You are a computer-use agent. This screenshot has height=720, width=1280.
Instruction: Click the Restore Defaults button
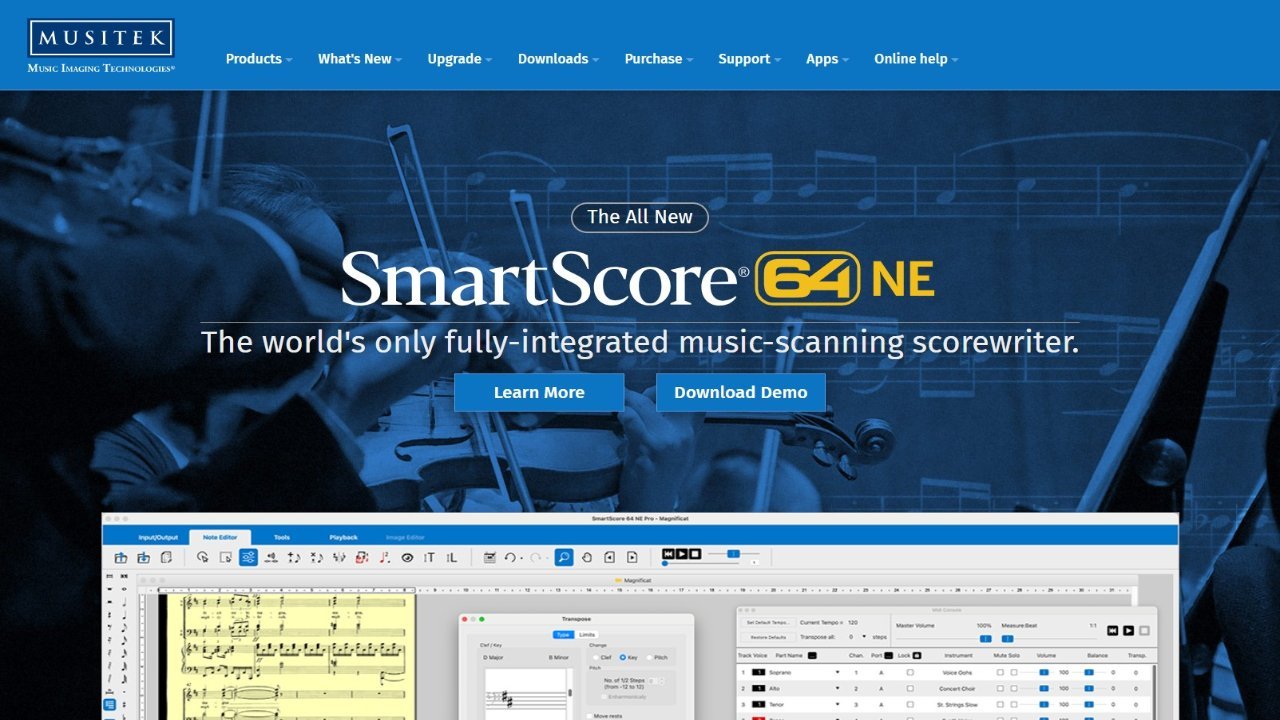coord(767,637)
